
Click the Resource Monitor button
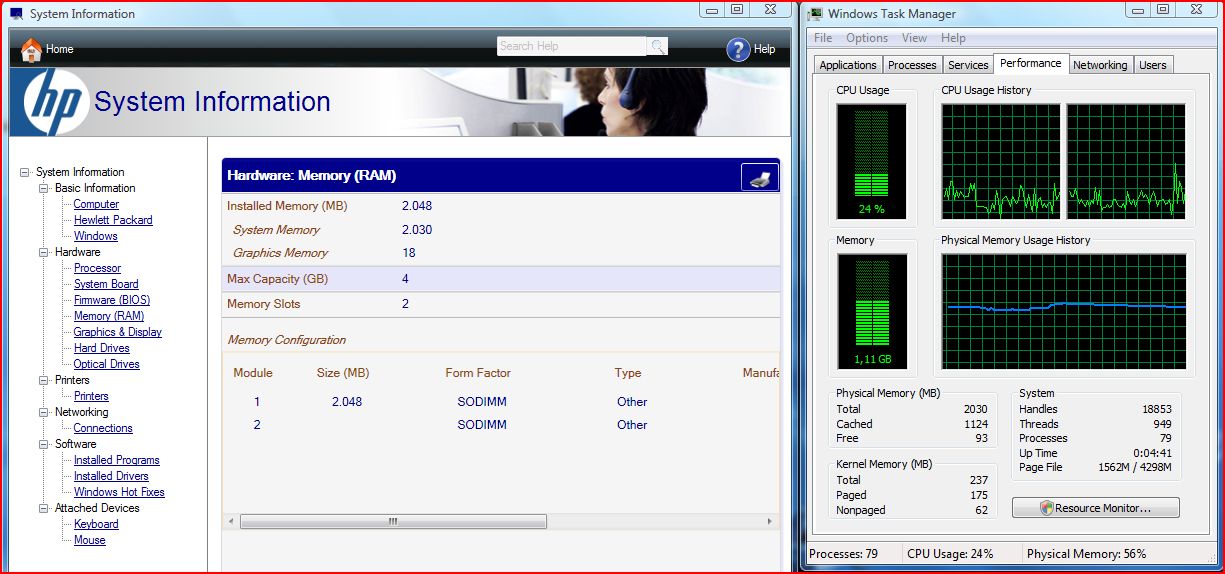(1095, 508)
